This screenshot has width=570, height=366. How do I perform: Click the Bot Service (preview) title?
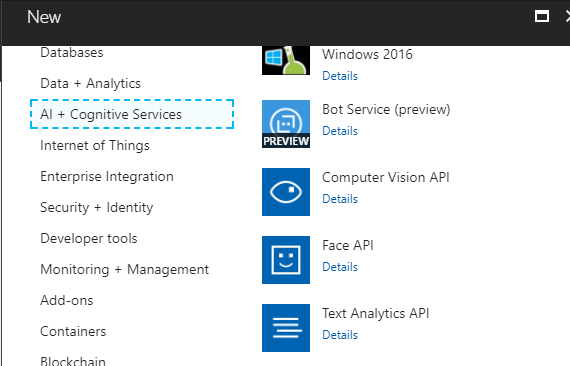pos(386,109)
